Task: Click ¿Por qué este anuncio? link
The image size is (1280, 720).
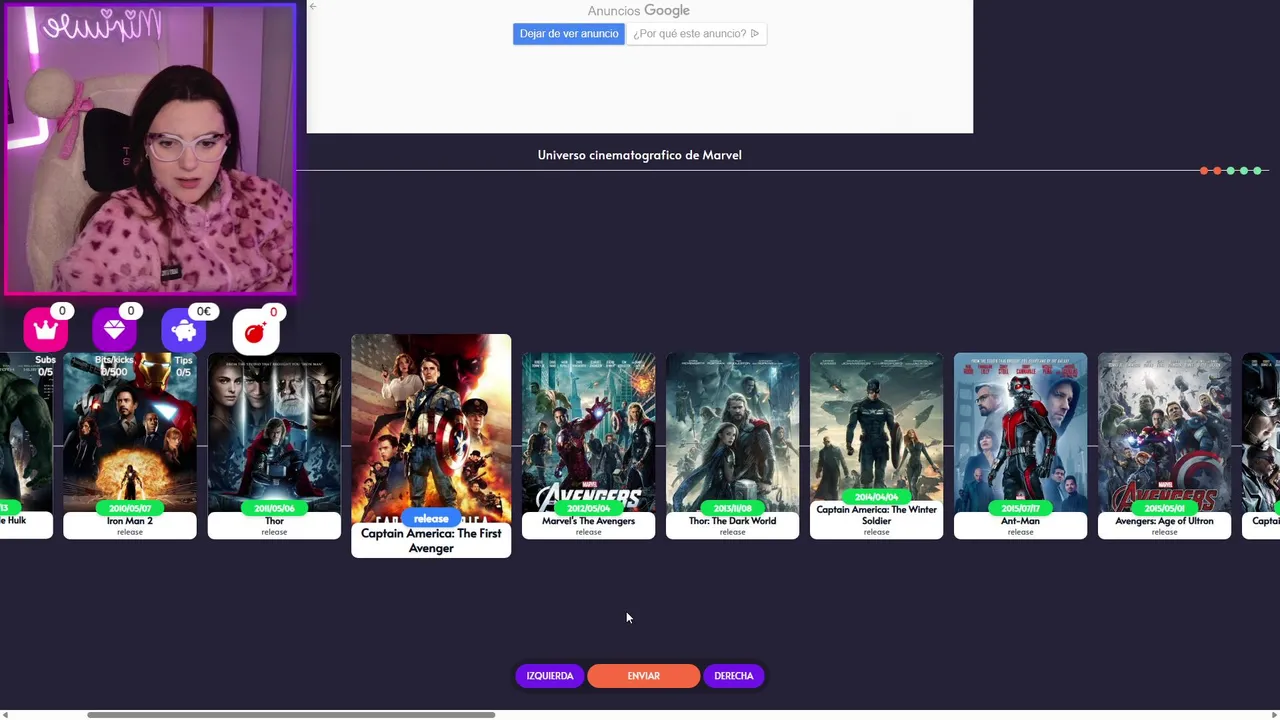Action: click(696, 34)
